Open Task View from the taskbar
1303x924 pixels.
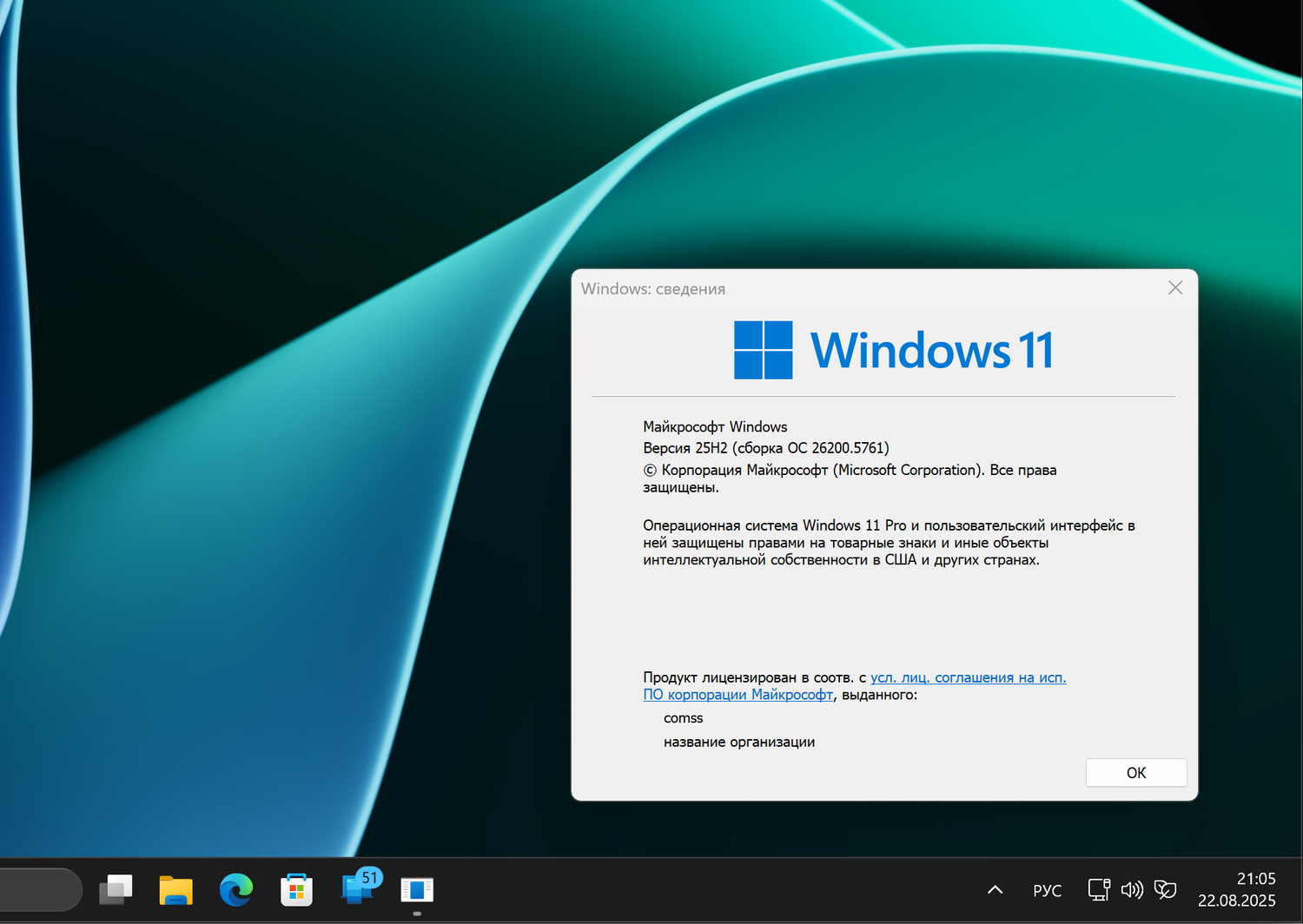tap(116, 889)
